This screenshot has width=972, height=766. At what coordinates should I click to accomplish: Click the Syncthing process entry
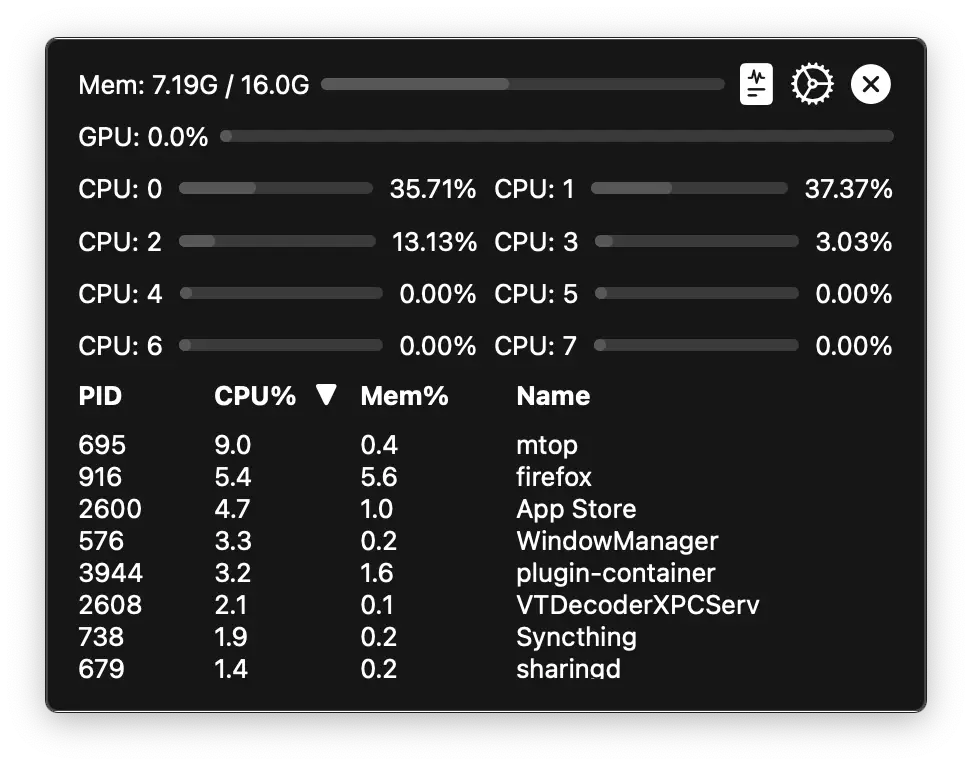pos(576,637)
